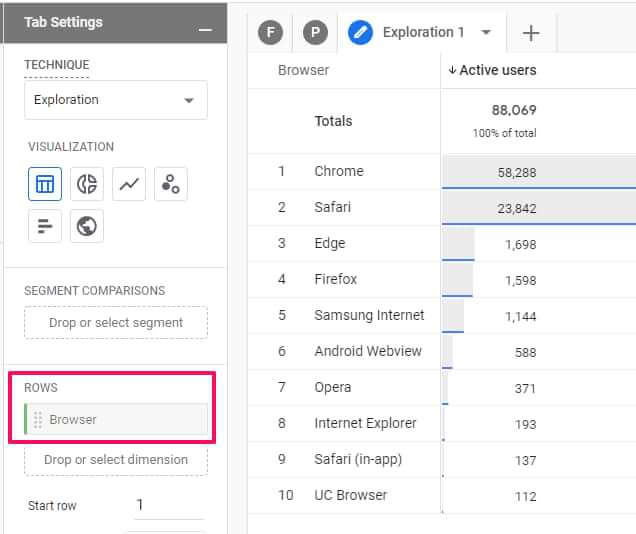
Task: Select the bar chart visualization
Action: click(45, 226)
